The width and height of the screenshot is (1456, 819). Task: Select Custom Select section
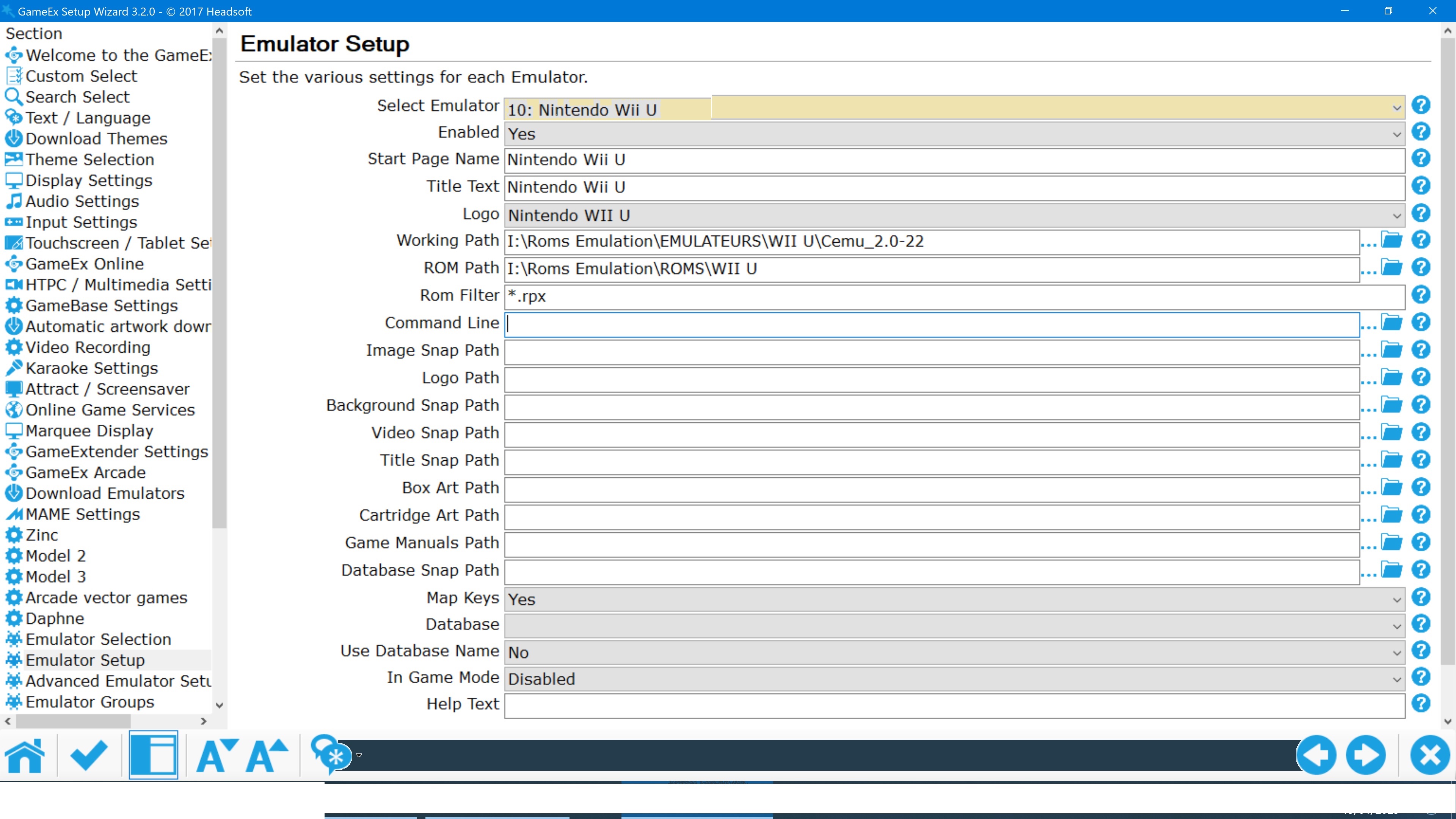coord(82,76)
